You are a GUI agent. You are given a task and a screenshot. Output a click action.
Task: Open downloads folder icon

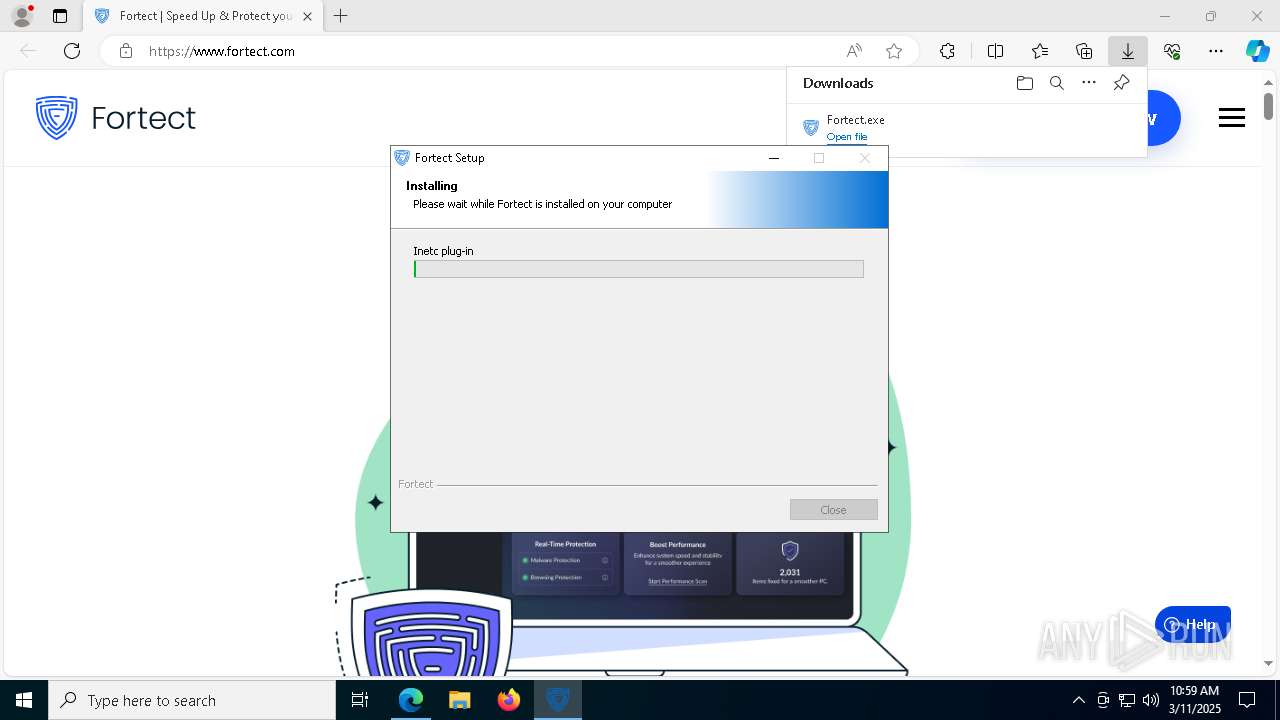point(1024,83)
